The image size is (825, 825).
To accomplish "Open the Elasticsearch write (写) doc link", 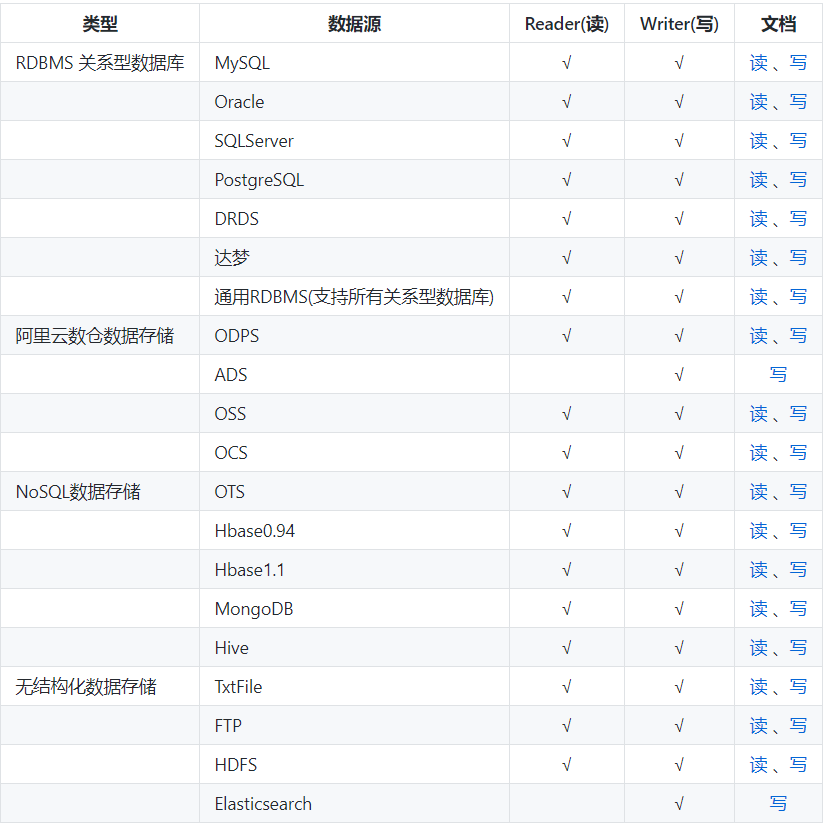I will (x=778, y=803).
